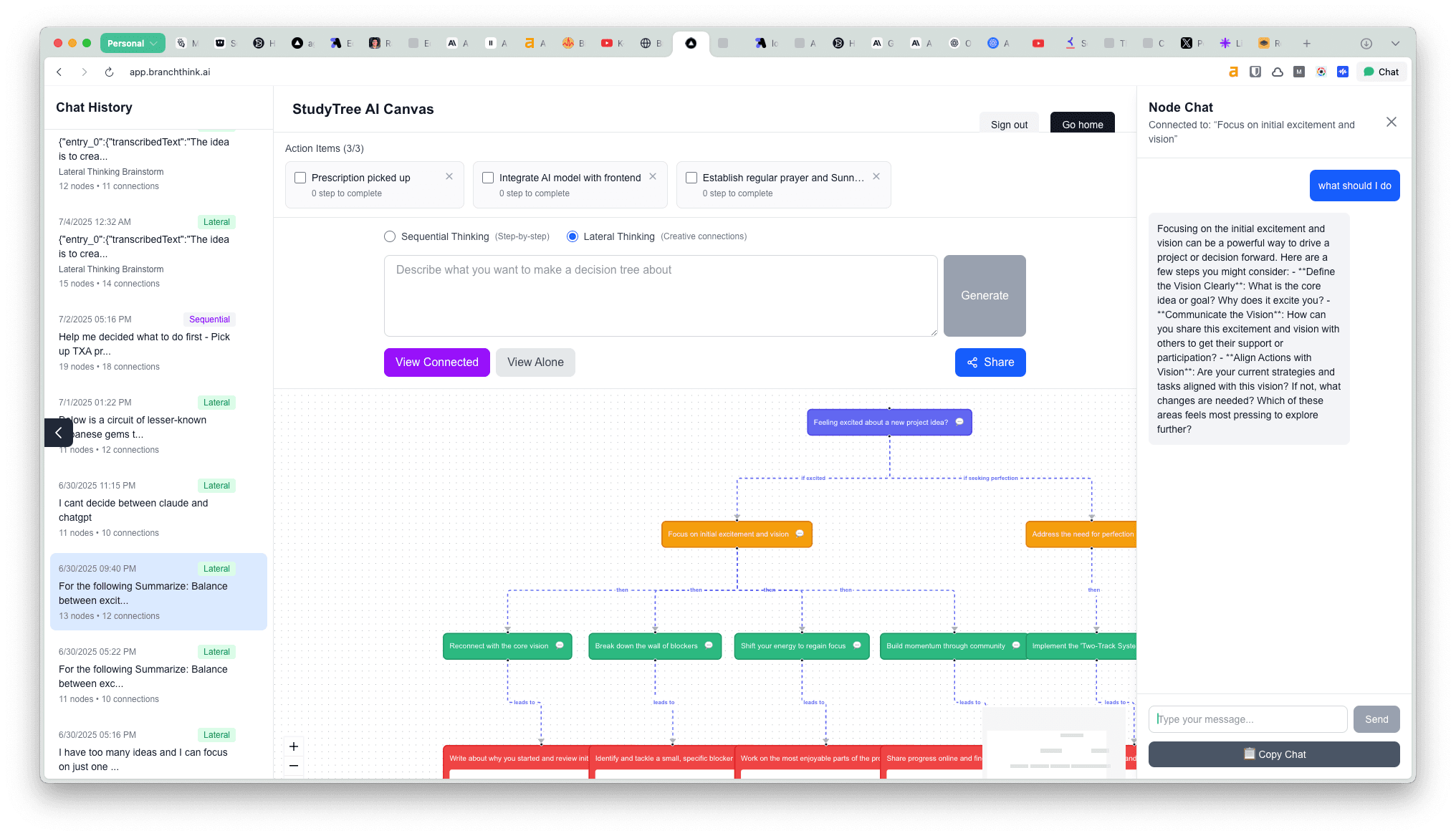Screen dimensions: 1456x836
Task: Check the 'Integrate AI model with frontend' checkbox
Action: coord(488,177)
